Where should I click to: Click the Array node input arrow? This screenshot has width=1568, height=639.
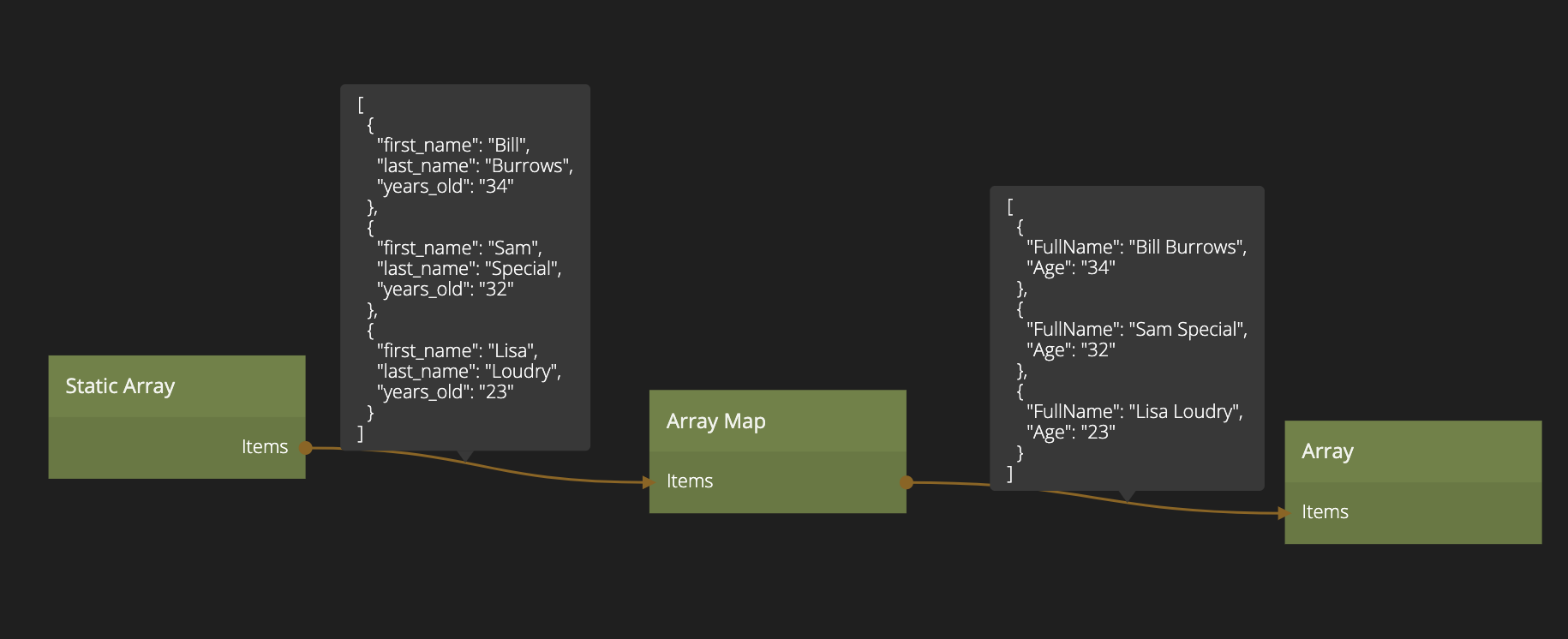click(x=1283, y=513)
